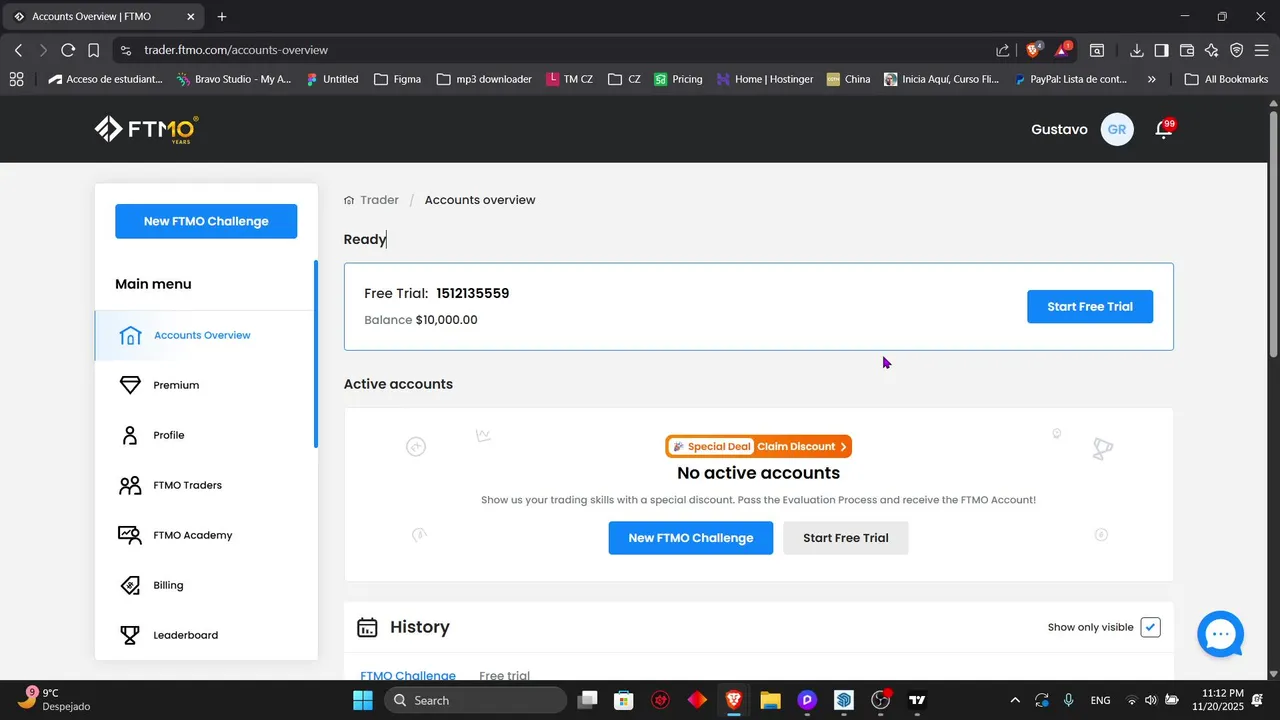
Task: Click the Premium diamond icon
Action: pyautogui.click(x=130, y=385)
